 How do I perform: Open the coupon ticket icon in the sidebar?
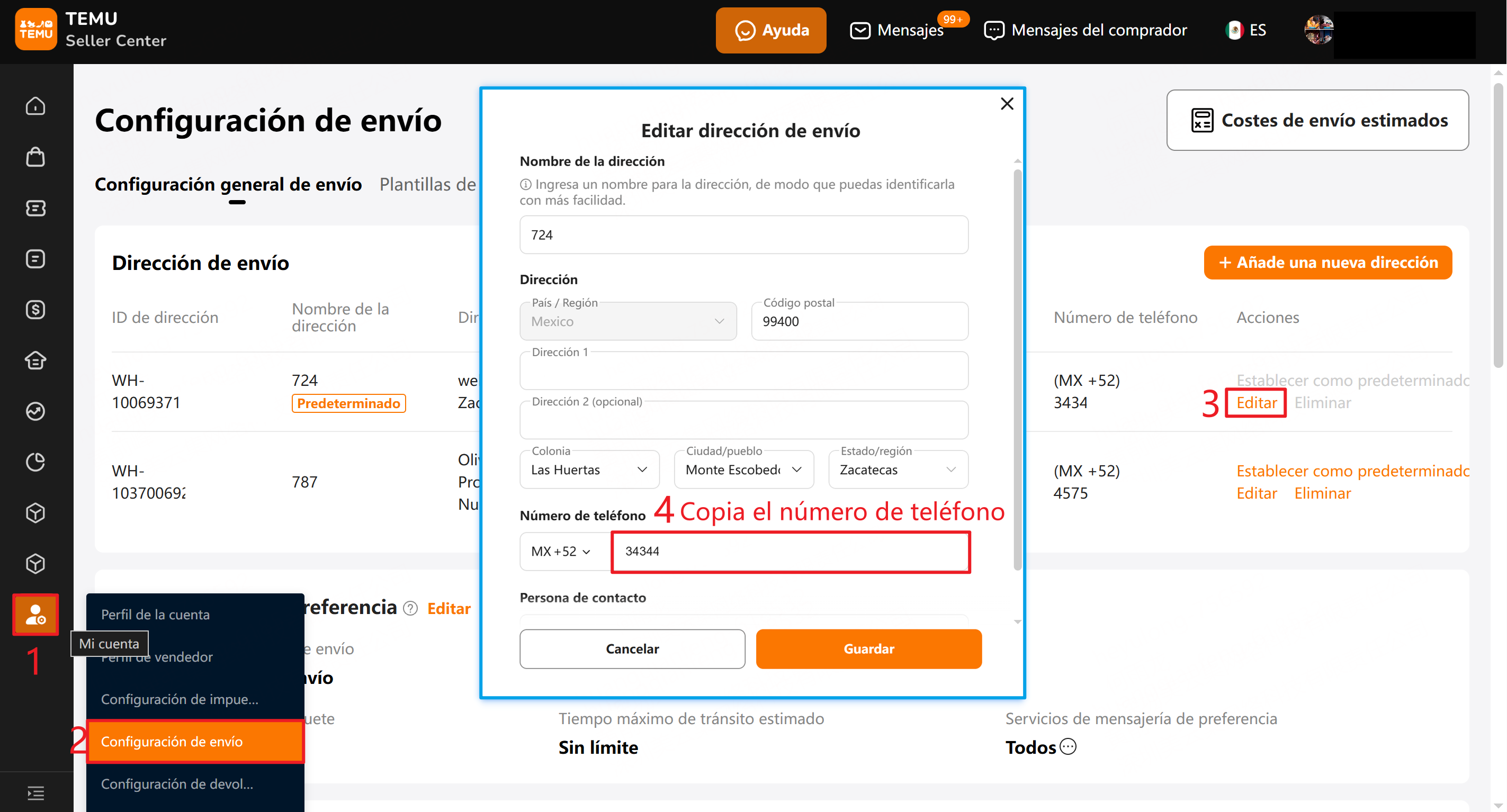[35, 207]
